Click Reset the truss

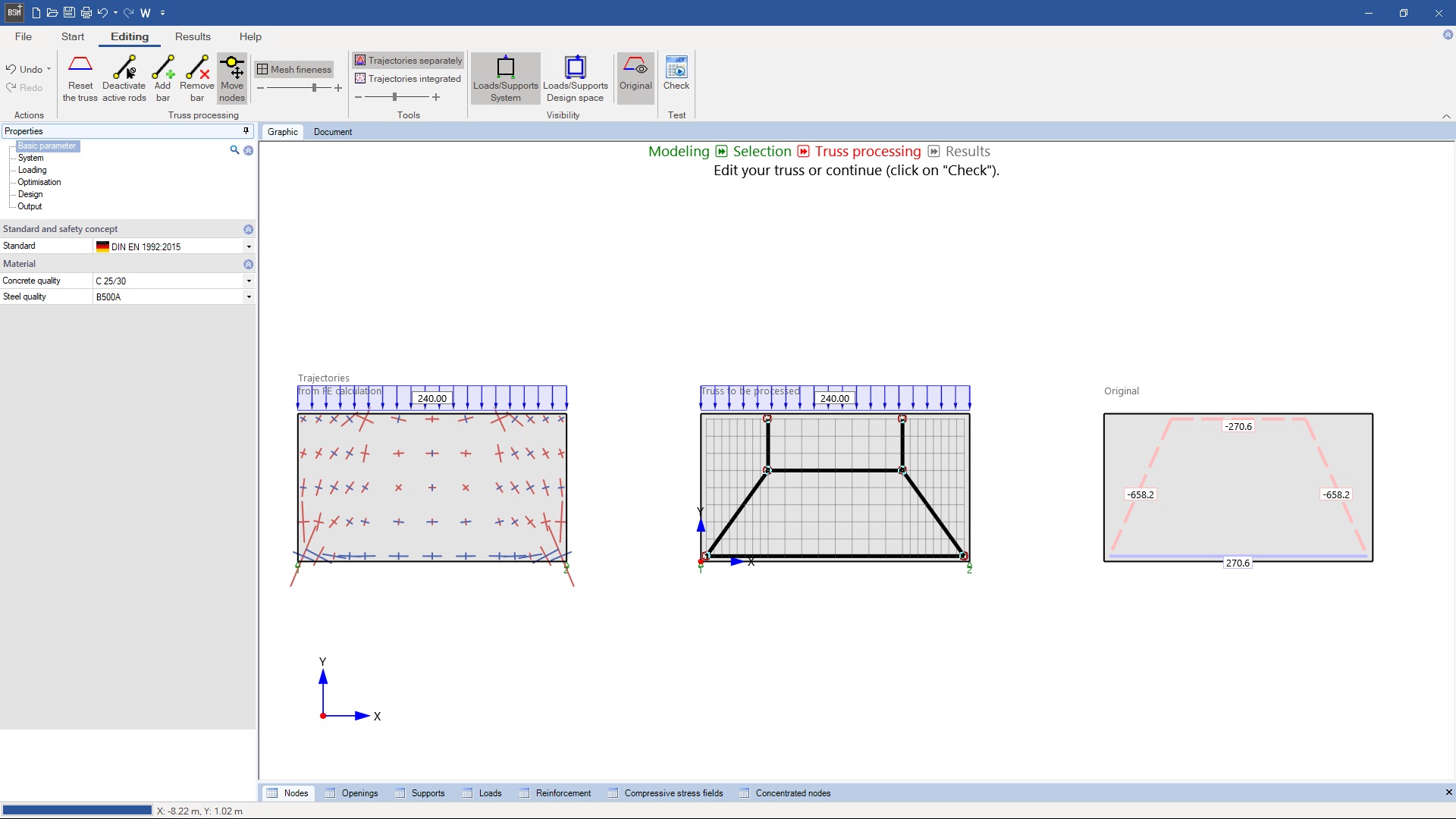click(79, 78)
